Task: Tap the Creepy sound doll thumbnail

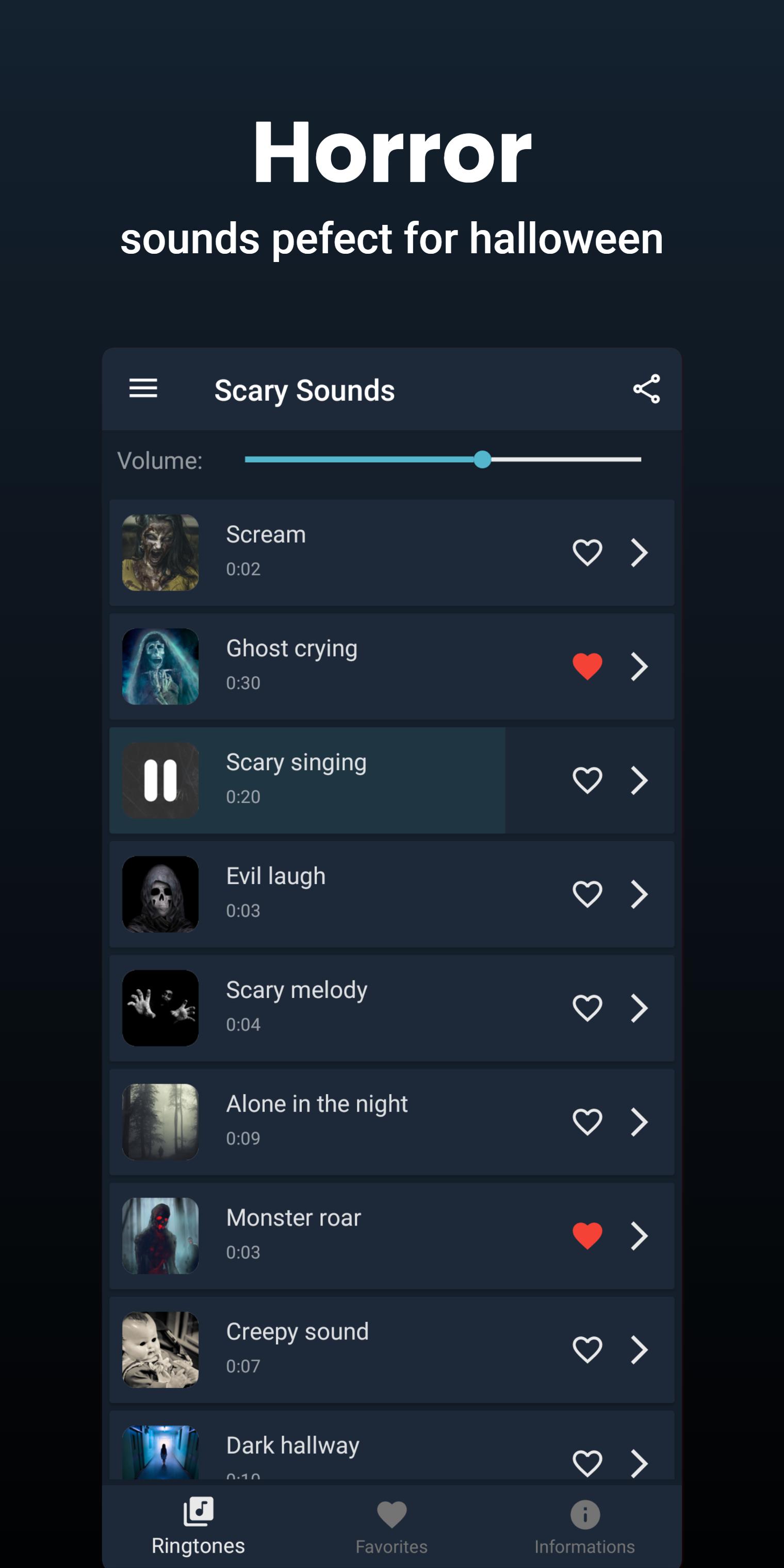Action: pos(160,1349)
